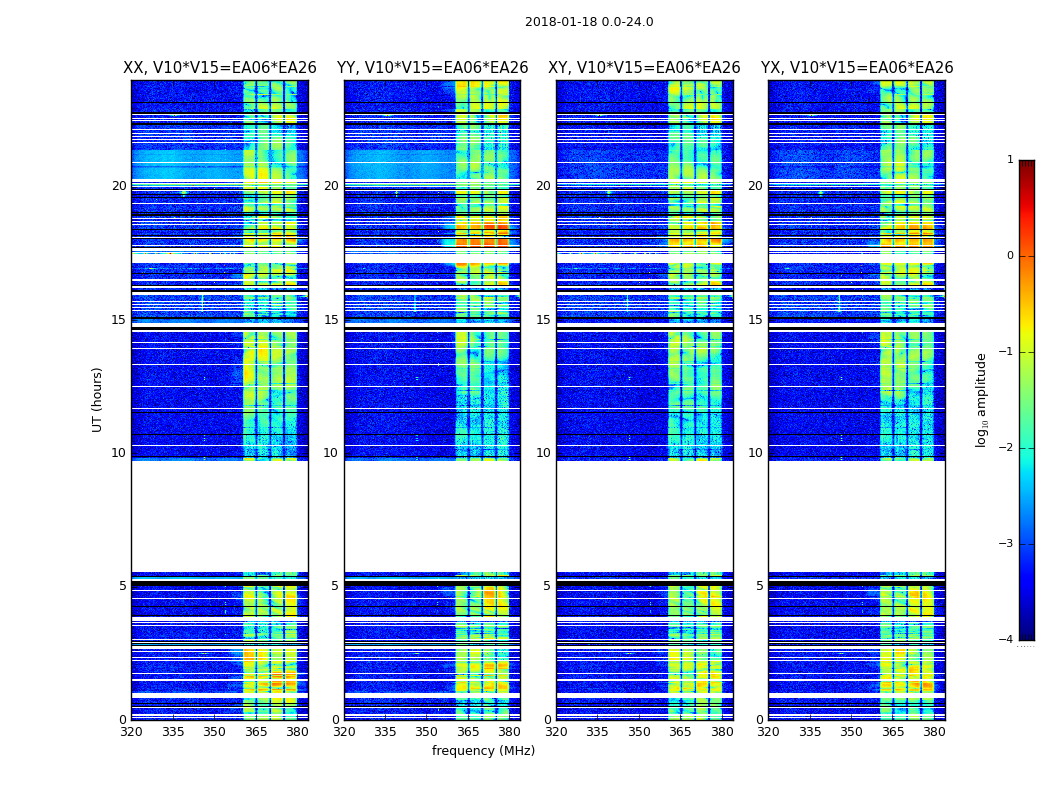
Task: Click the large white gap in the XX panel
Action: (220, 516)
